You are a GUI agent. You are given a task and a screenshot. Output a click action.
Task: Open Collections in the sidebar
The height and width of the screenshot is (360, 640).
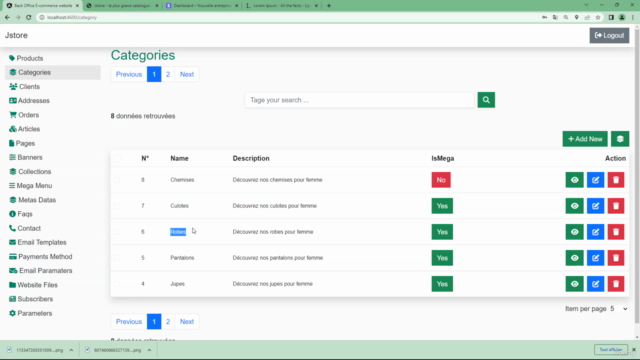pos(30,172)
